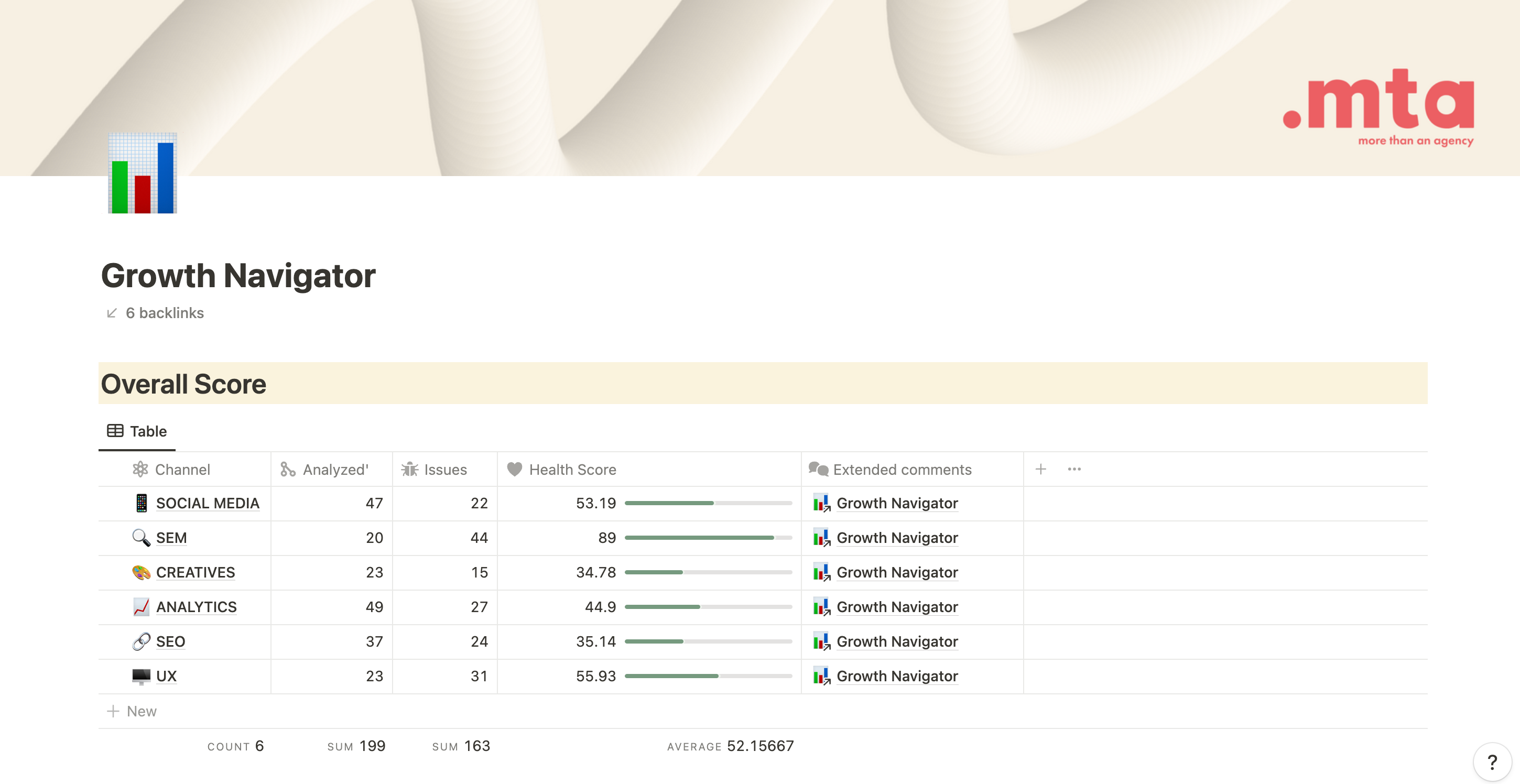This screenshot has height=784, width=1520.
Task: Open the table options three-dot menu
Action: coord(1074,469)
